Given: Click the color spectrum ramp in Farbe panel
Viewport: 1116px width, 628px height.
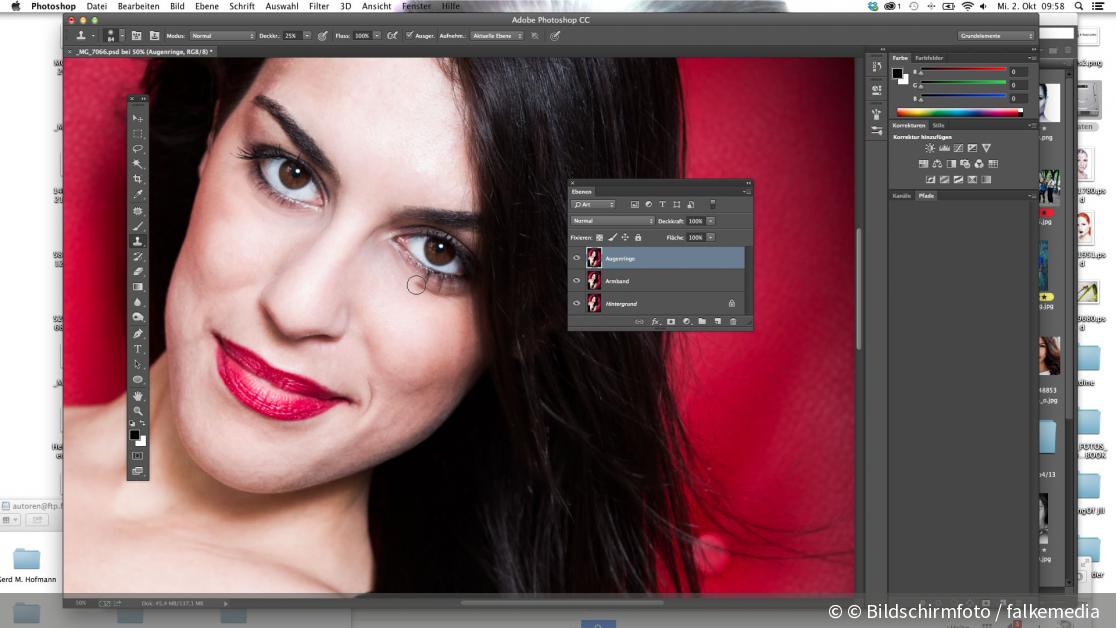Looking at the screenshot, I should click(959, 112).
